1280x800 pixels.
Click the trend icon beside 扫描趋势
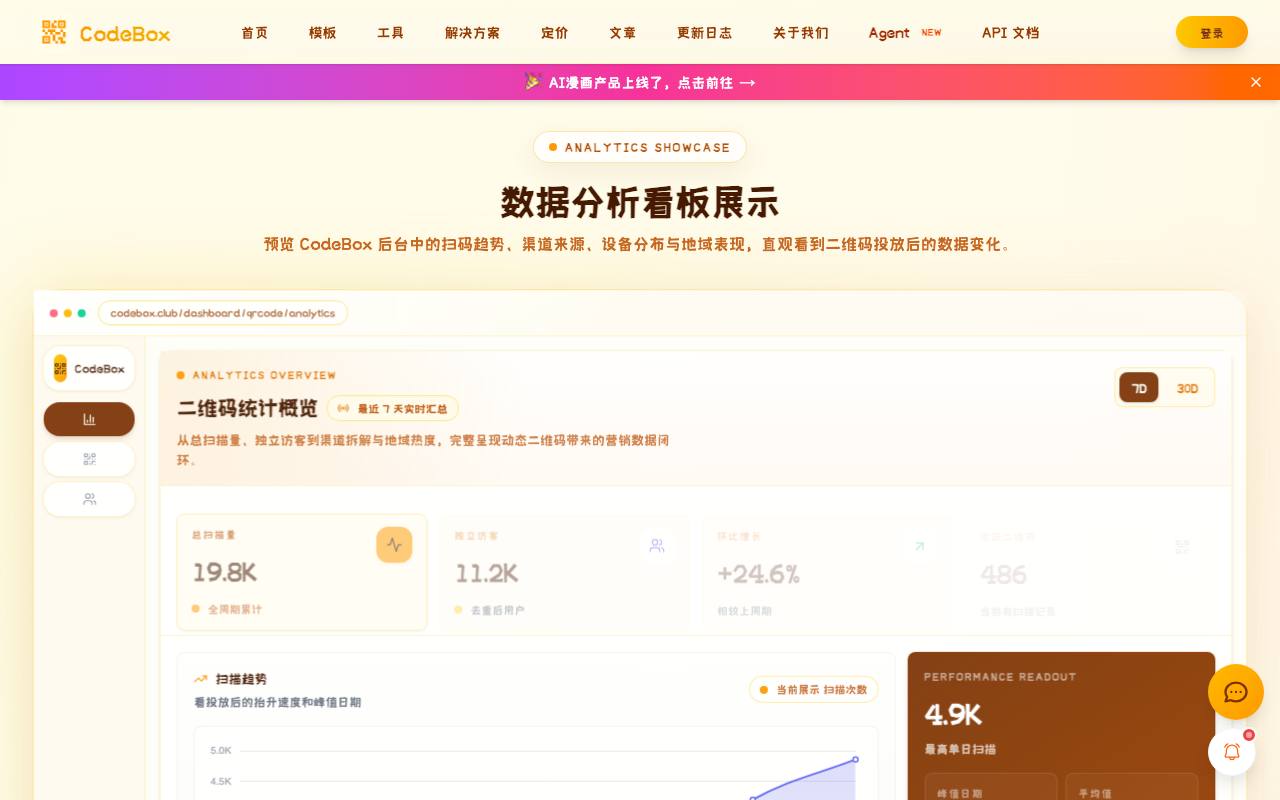pyautogui.click(x=201, y=679)
